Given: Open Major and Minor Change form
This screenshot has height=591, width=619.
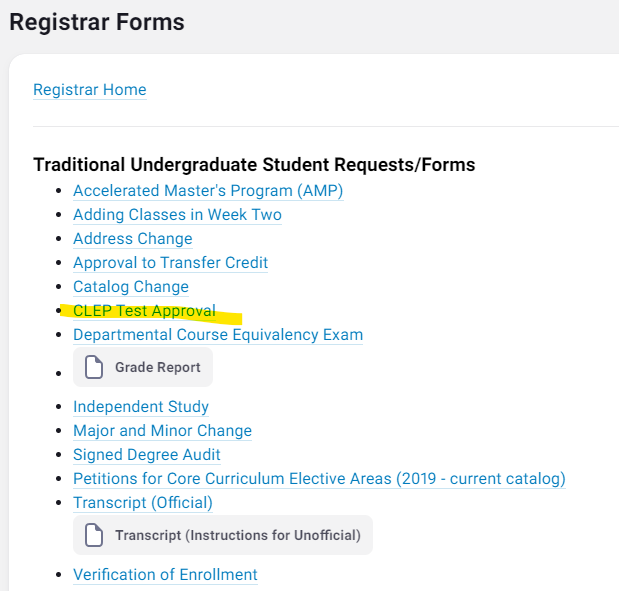Looking at the screenshot, I should click(x=162, y=431).
